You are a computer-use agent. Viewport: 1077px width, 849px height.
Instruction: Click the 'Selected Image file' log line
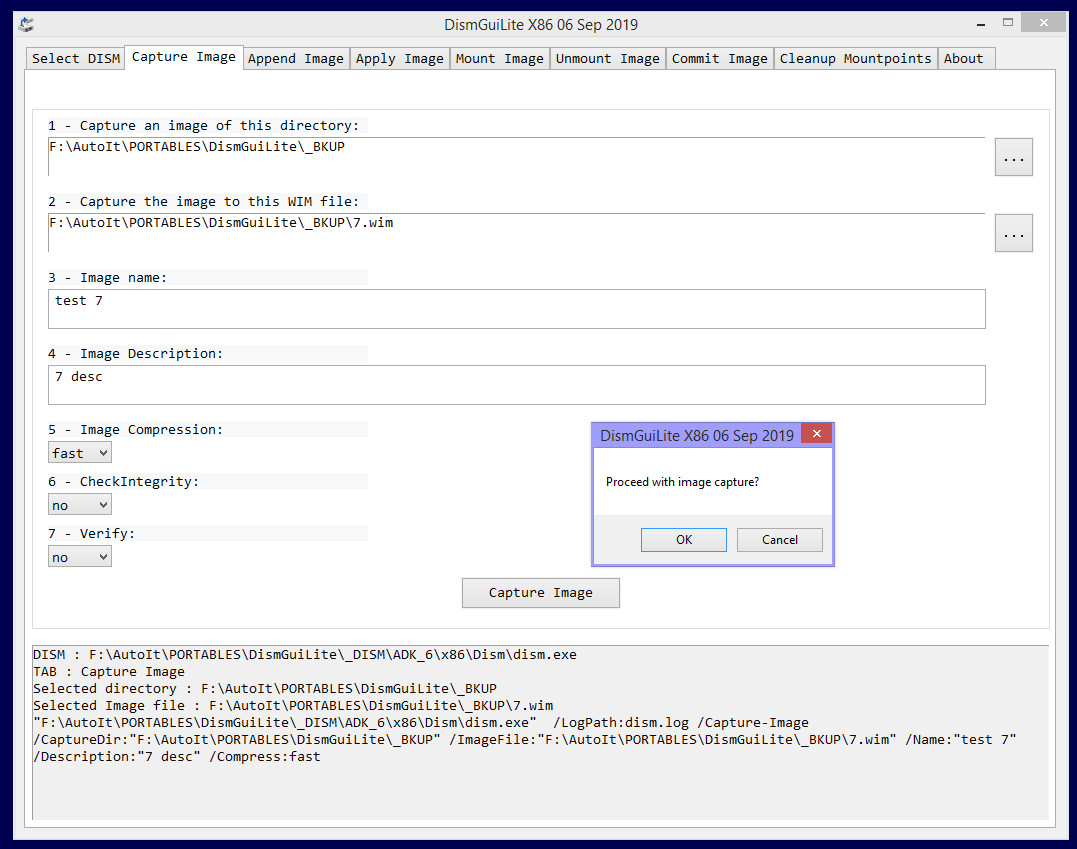coord(293,705)
